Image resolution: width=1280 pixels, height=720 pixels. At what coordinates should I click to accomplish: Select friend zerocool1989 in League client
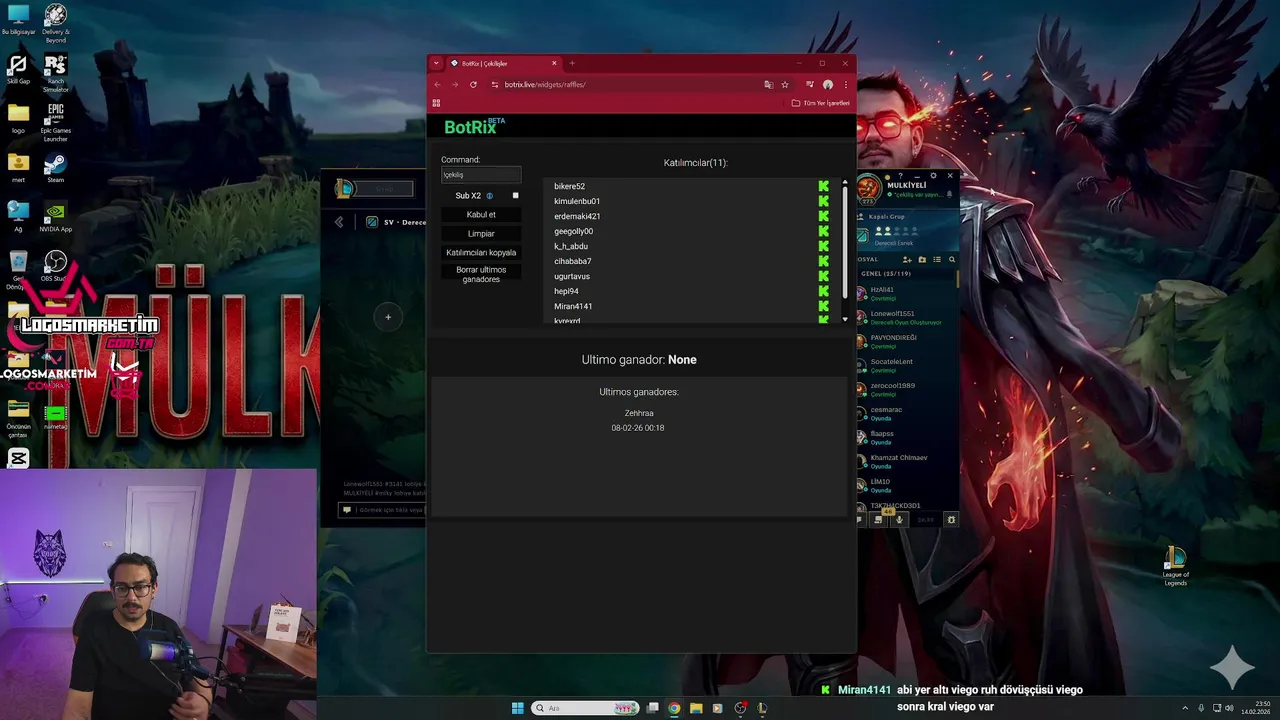pyautogui.click(x=906, y=390)
